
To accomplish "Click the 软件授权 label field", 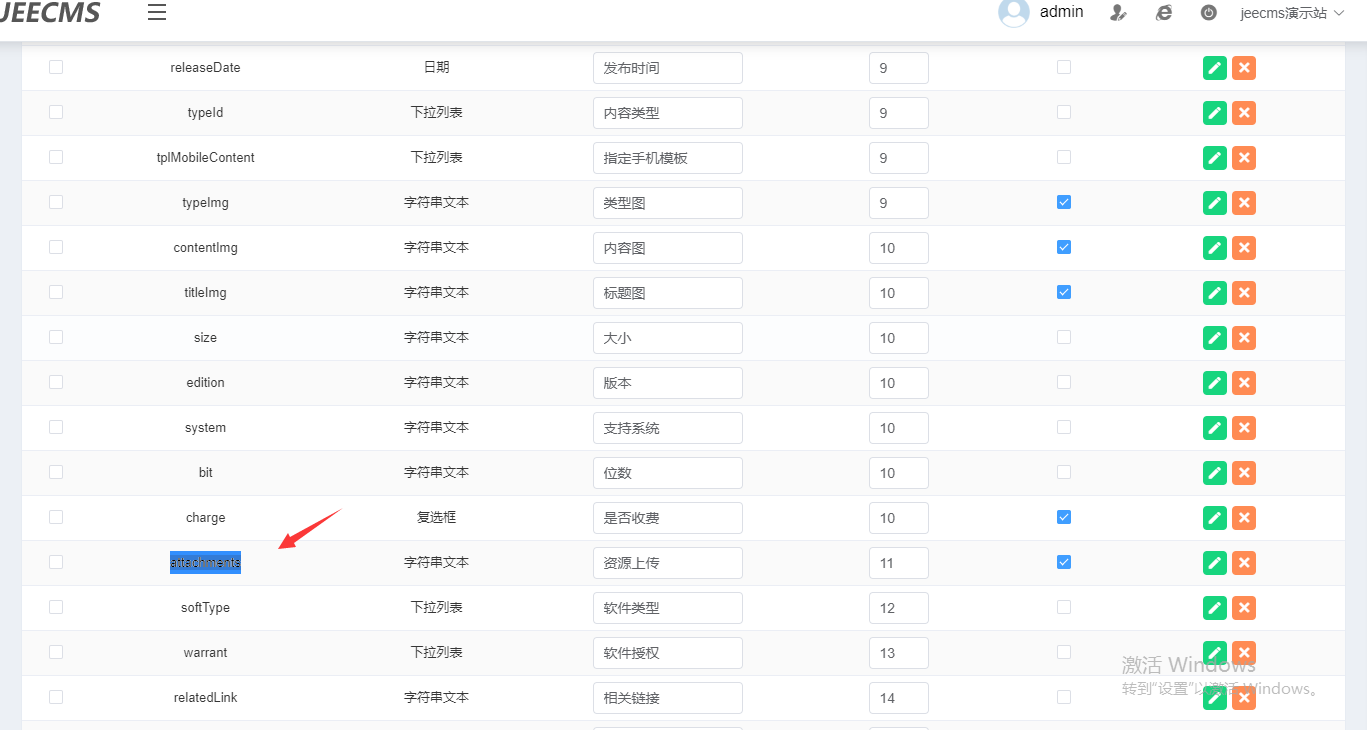I will (x=668, y=653).
